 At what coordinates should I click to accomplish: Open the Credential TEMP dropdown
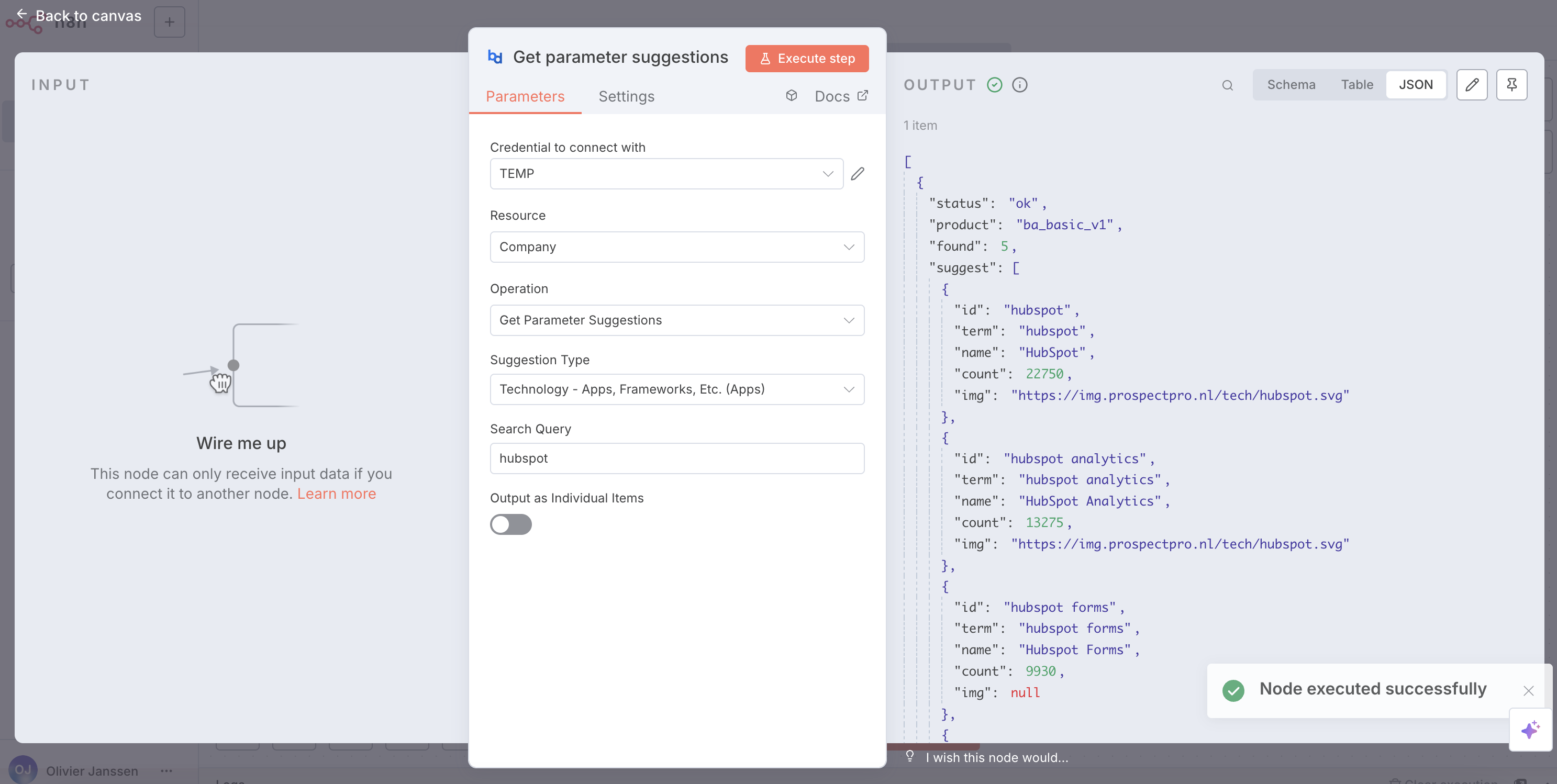coord(666,174)
